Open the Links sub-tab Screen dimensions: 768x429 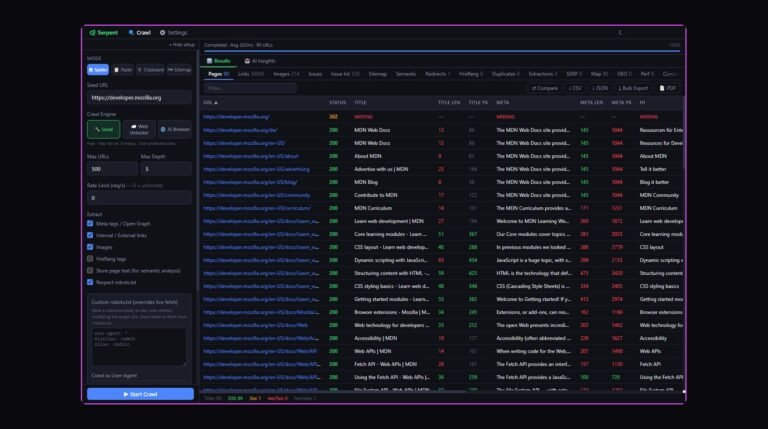pos(251,74)
